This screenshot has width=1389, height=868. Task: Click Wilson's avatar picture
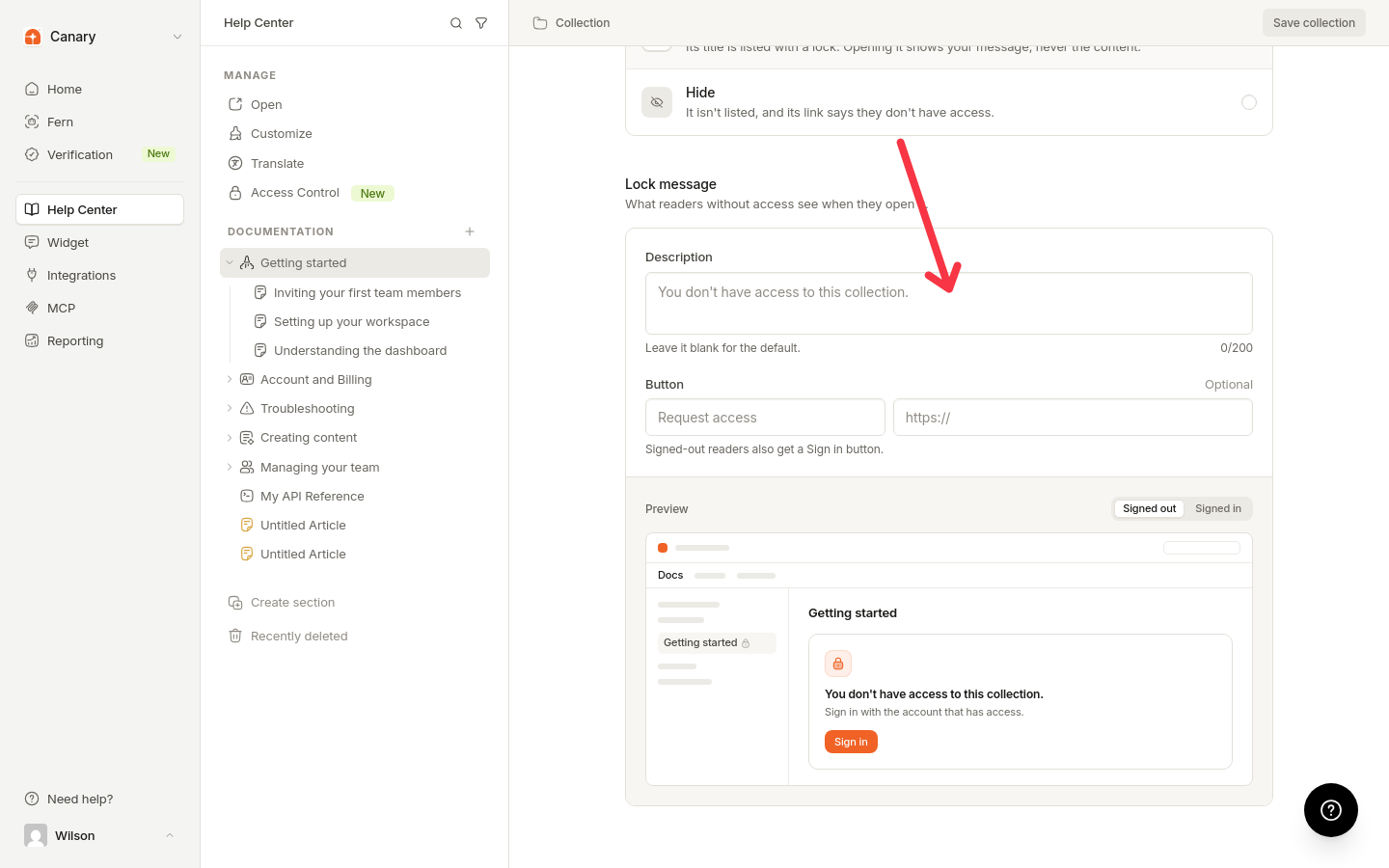pyautogui.click(x=36, y=835)
